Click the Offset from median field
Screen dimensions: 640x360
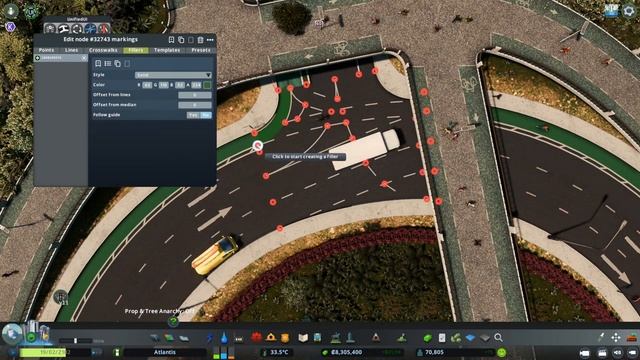tap(195, 105)
